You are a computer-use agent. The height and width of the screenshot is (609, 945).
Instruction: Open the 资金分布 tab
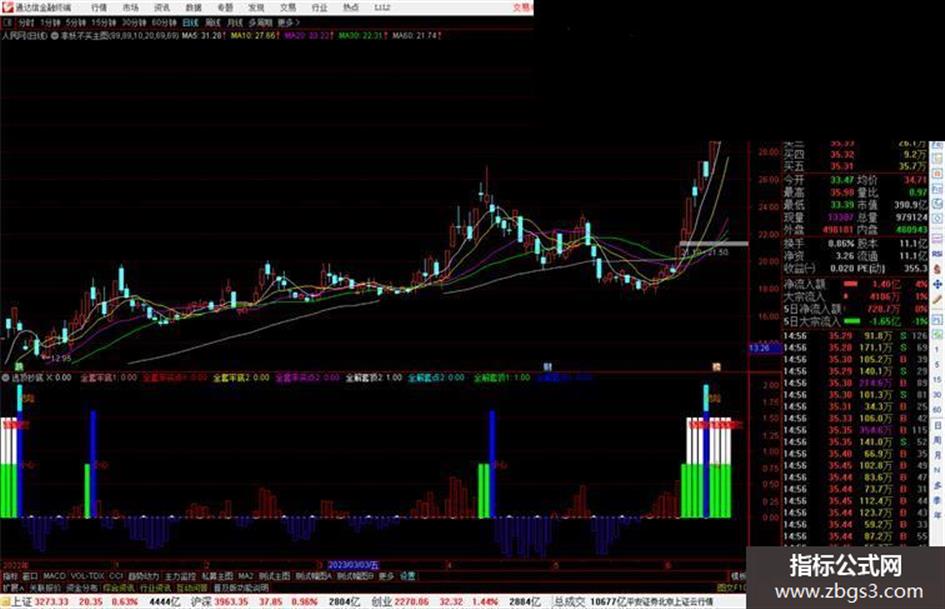82,588
